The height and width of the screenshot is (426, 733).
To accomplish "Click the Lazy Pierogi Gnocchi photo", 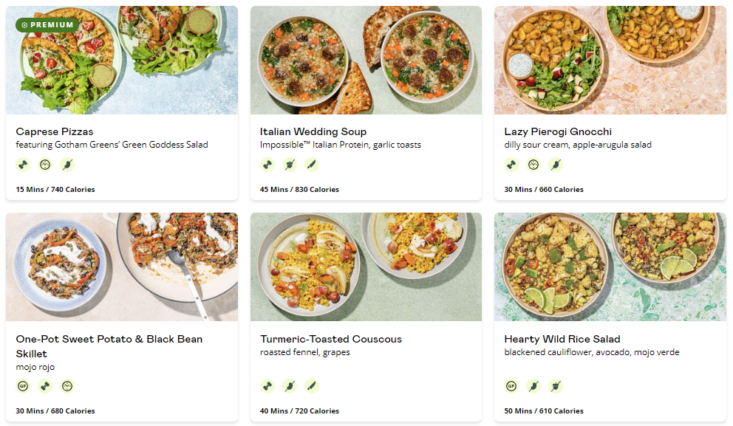I will click(610, 60).
